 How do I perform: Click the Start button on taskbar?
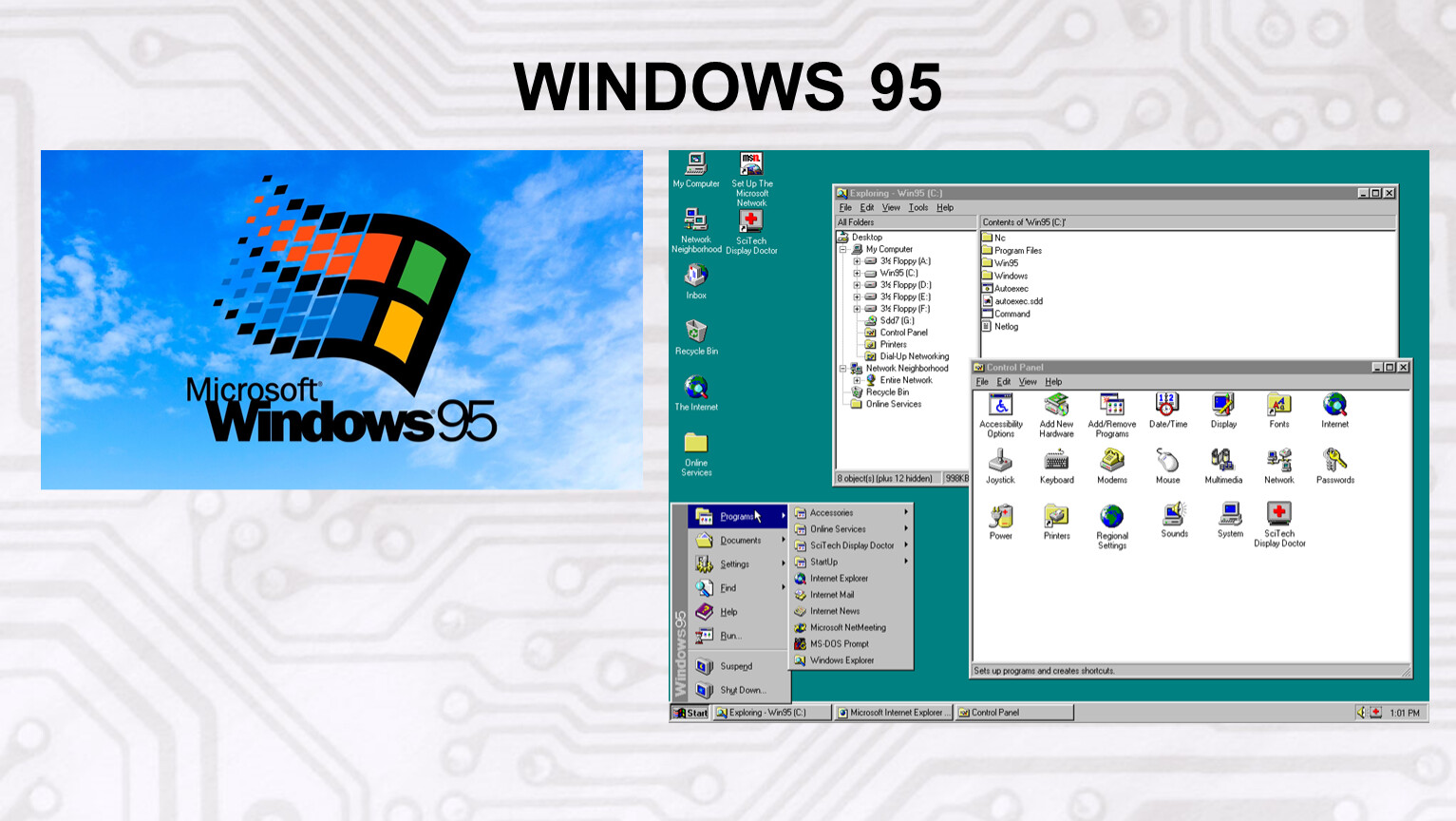[690, 713]
